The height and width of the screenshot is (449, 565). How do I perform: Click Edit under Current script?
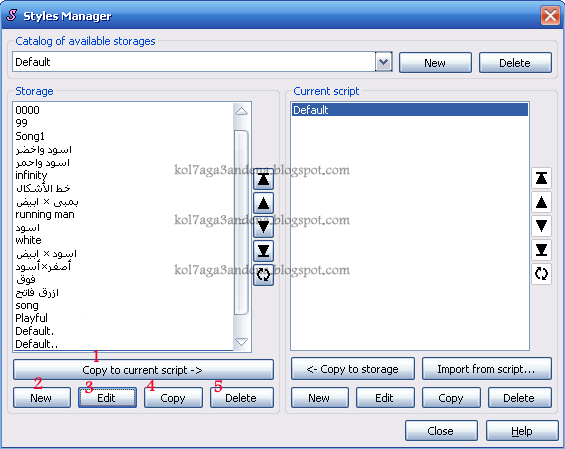coord(385,398)
